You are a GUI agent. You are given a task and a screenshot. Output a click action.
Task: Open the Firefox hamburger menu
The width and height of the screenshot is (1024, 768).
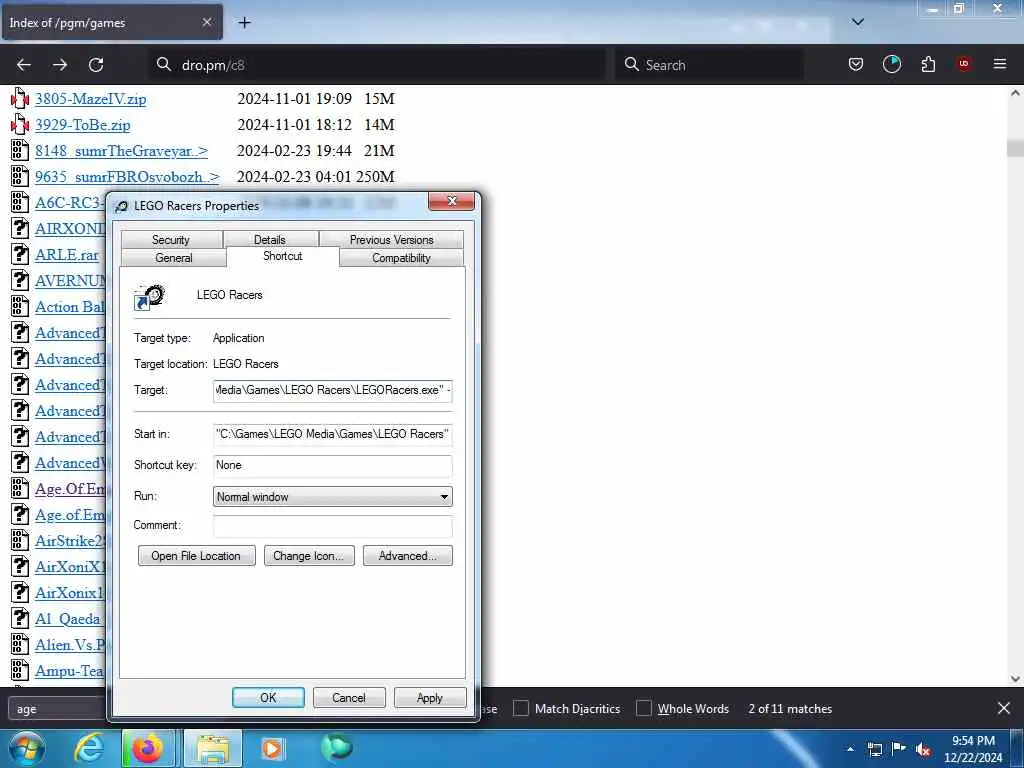[1000, 64]
